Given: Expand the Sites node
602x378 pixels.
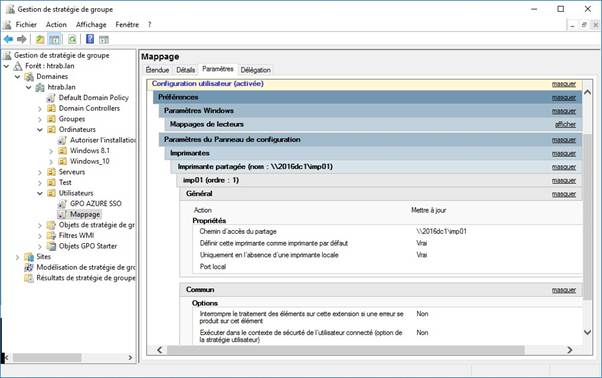Looking at the screenshot, I should (x=18, y=257).
